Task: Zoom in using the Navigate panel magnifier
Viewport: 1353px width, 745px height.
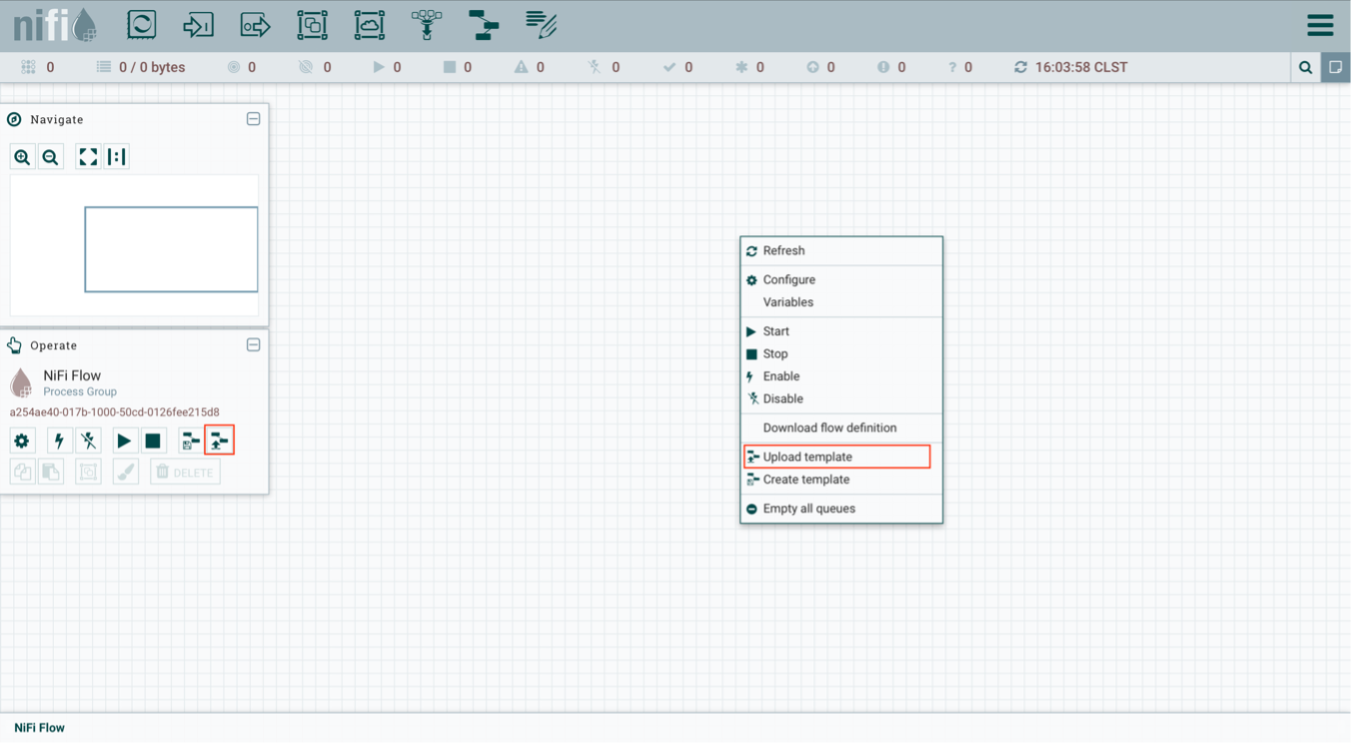Action: tap(21, 156)
